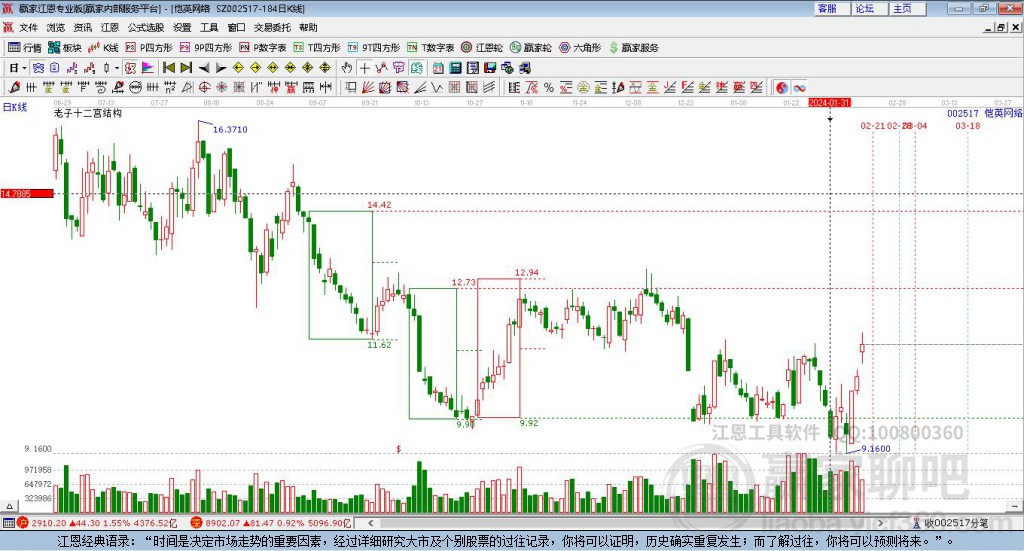This screenshot has width=1024, height=551.
Task: Click the 沪 Shanghai index status entry
Action: (97, 523)
